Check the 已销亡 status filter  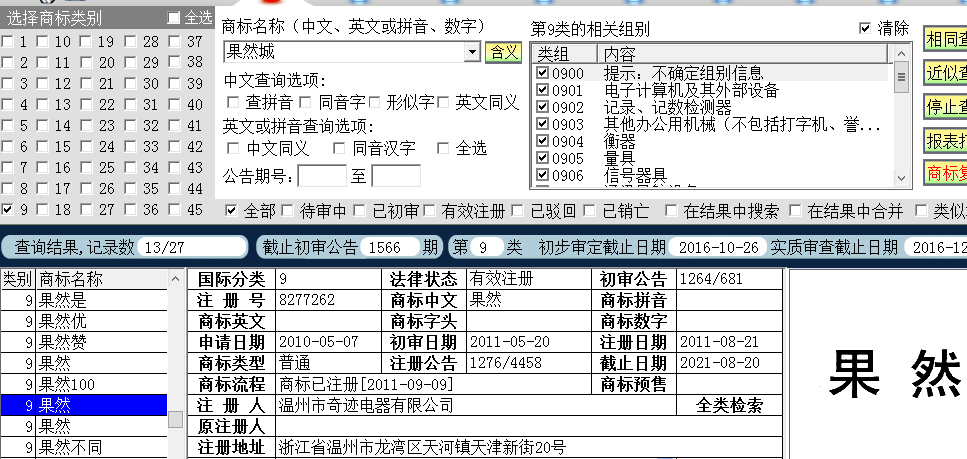pos(590,211)
